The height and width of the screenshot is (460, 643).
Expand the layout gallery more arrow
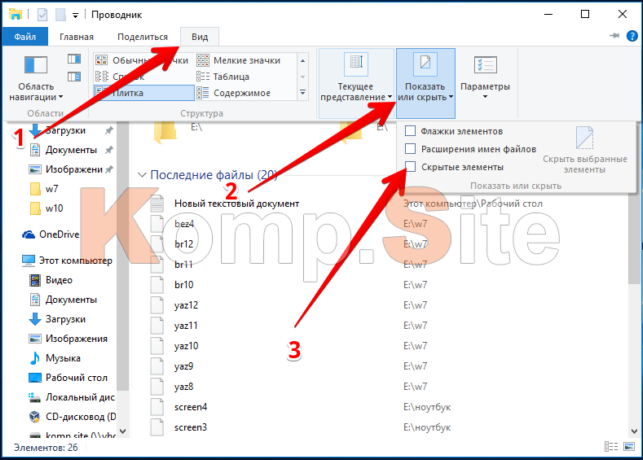(303, 93)
